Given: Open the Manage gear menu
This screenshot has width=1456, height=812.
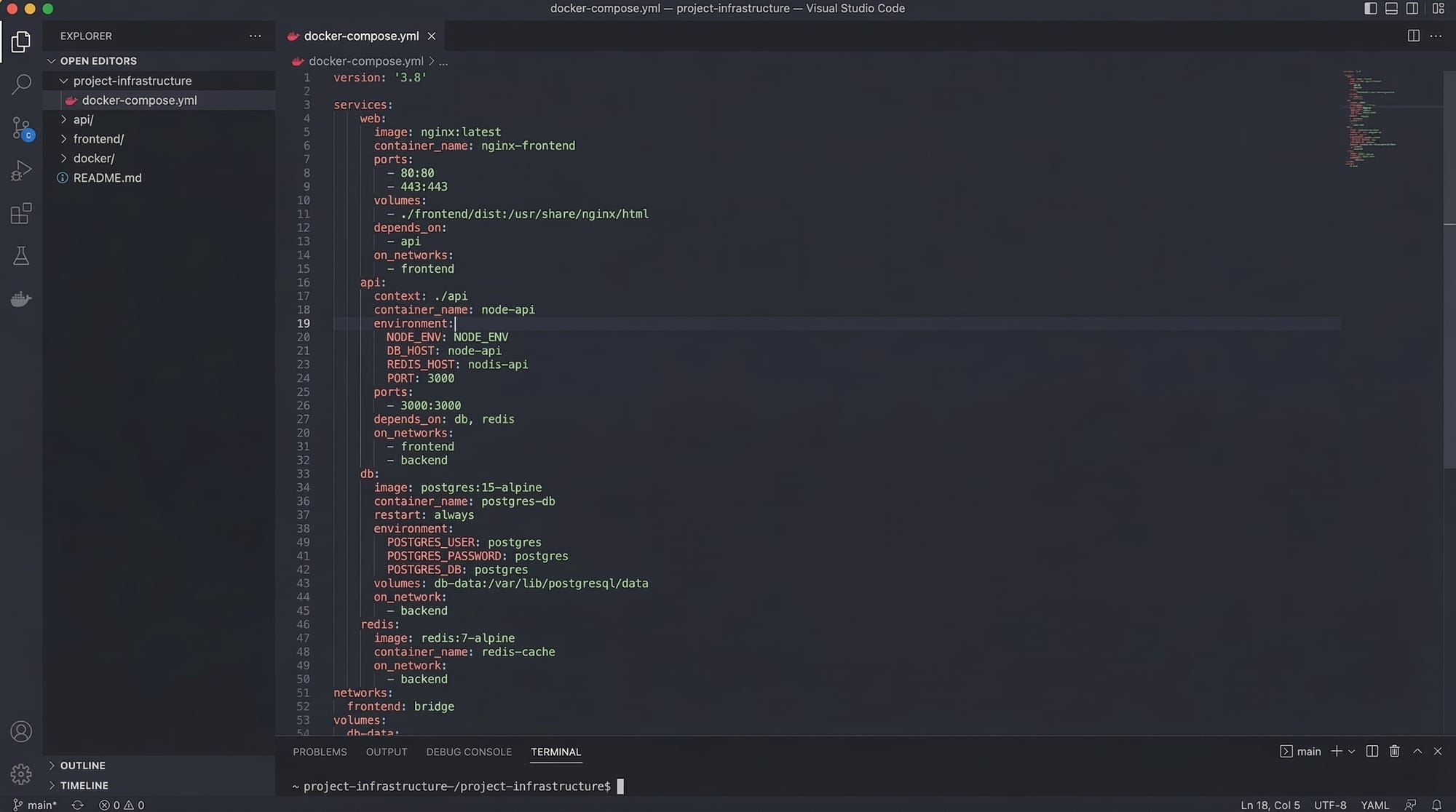Looking at the screenshot, I should click(21, 773).
